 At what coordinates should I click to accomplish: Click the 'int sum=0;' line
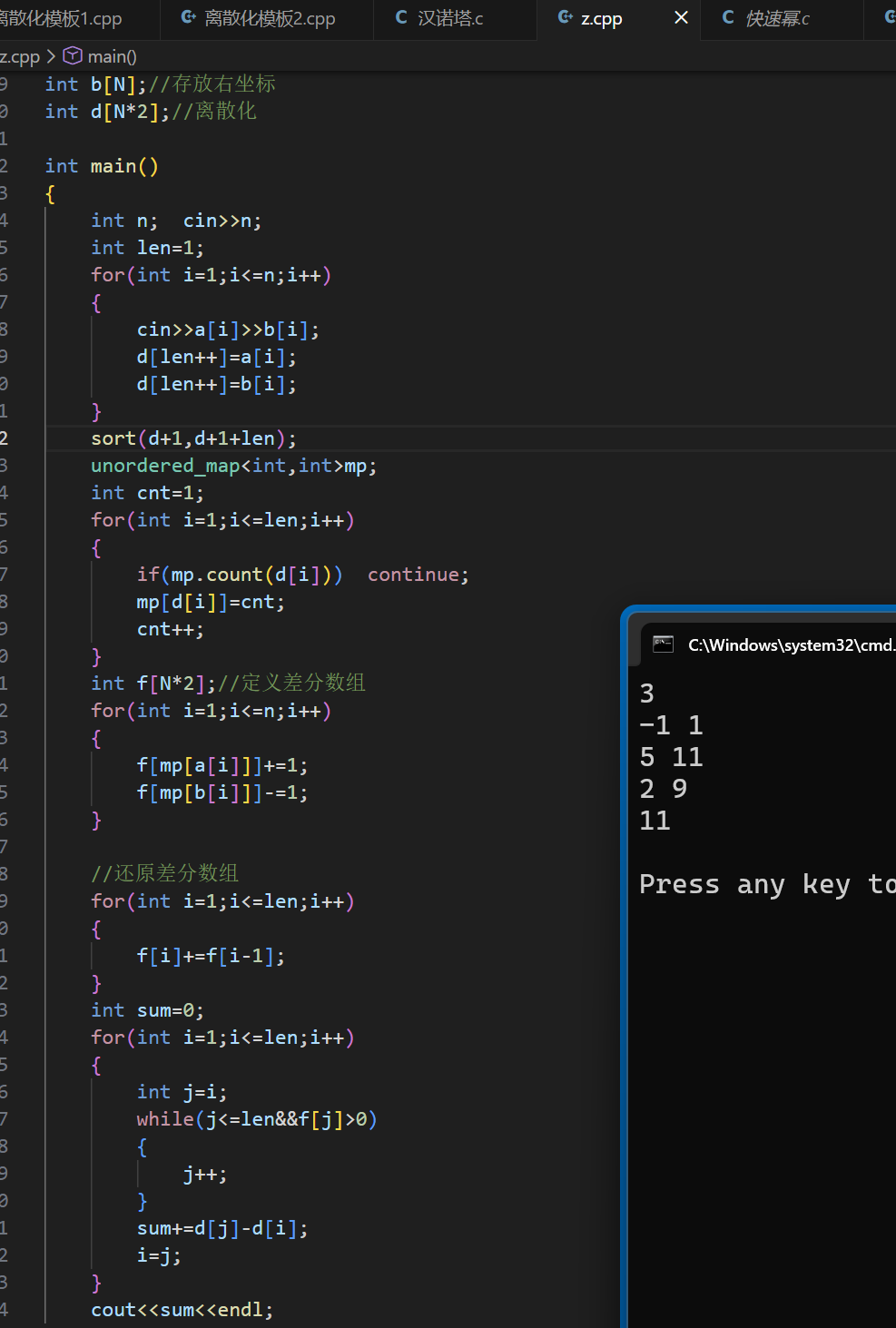coord(147,1010)
